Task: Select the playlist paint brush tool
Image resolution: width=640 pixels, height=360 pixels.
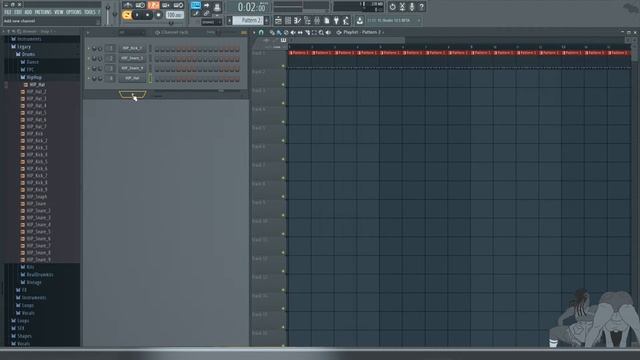Action: pyautogui.click(x=279, y=32)
